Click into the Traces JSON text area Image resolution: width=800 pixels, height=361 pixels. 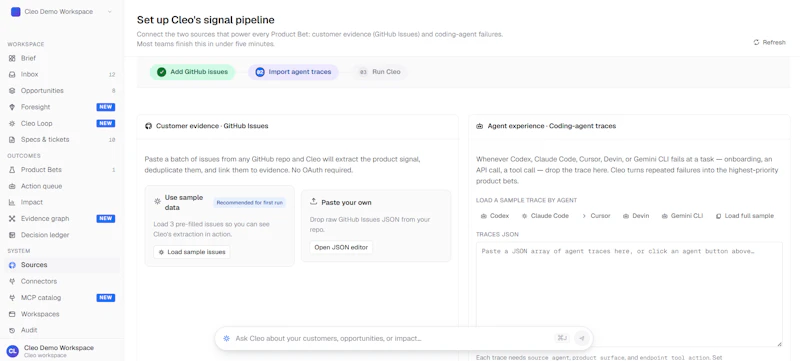pos(629,295)
